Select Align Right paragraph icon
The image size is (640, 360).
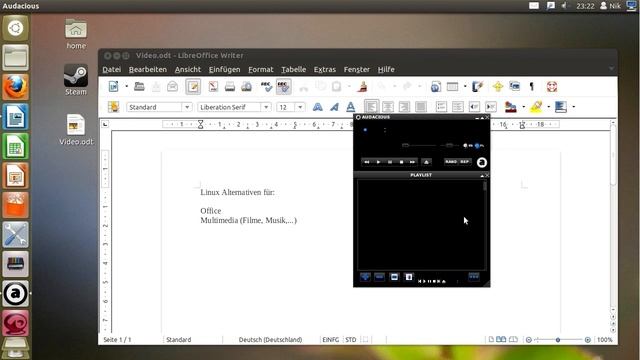(404, 107)
